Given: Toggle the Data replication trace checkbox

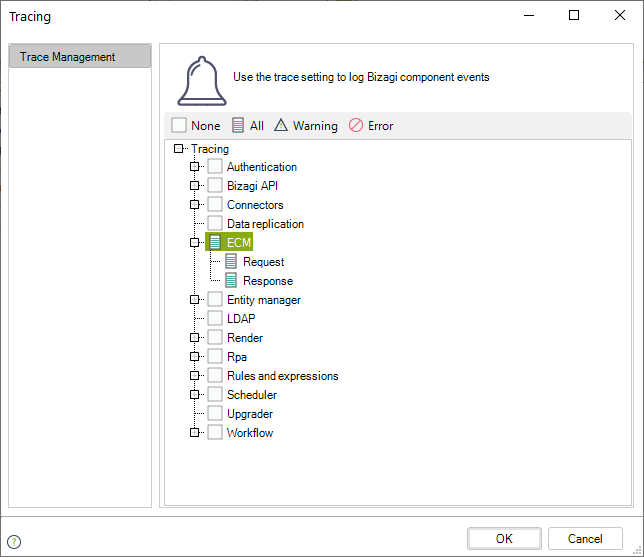Looking at the screenshot, I should (215, 223).
